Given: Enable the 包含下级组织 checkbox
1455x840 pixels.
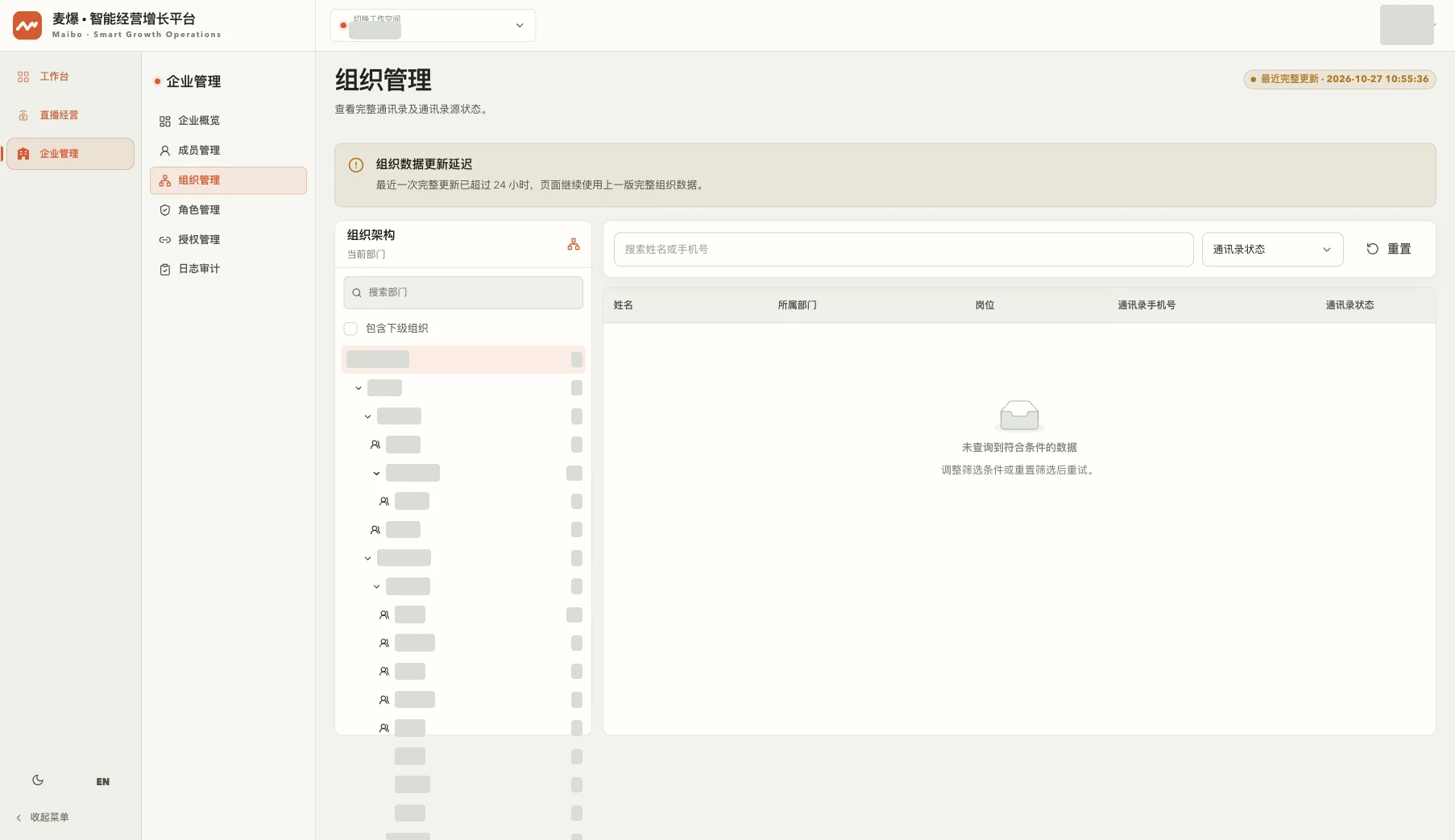Looking at the screenshot, I should coord(350,329).
